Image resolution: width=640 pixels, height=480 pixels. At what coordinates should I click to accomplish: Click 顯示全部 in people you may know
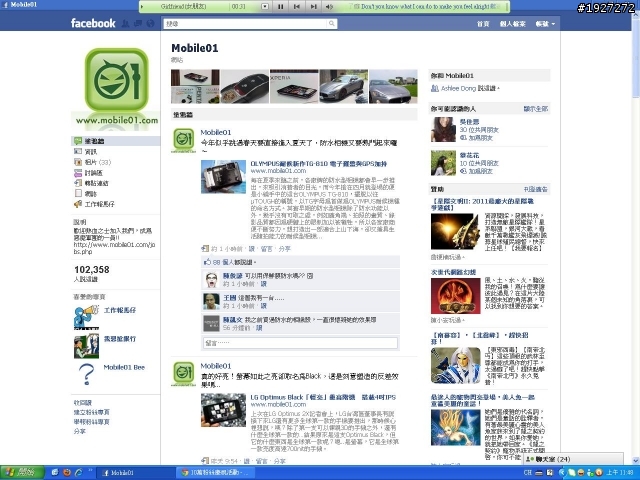pyautogui.click(x=536, y=109)
